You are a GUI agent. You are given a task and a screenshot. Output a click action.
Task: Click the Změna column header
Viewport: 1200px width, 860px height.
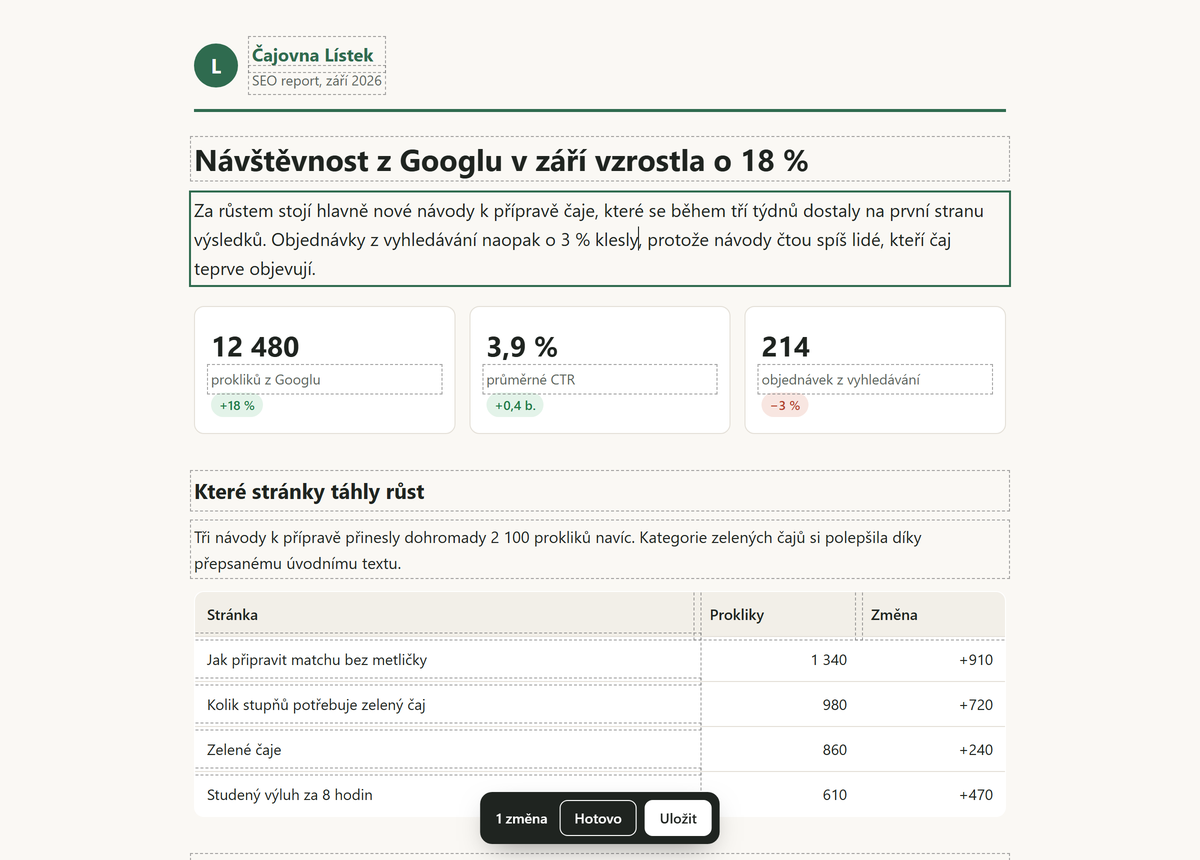[x=932, y=615]
